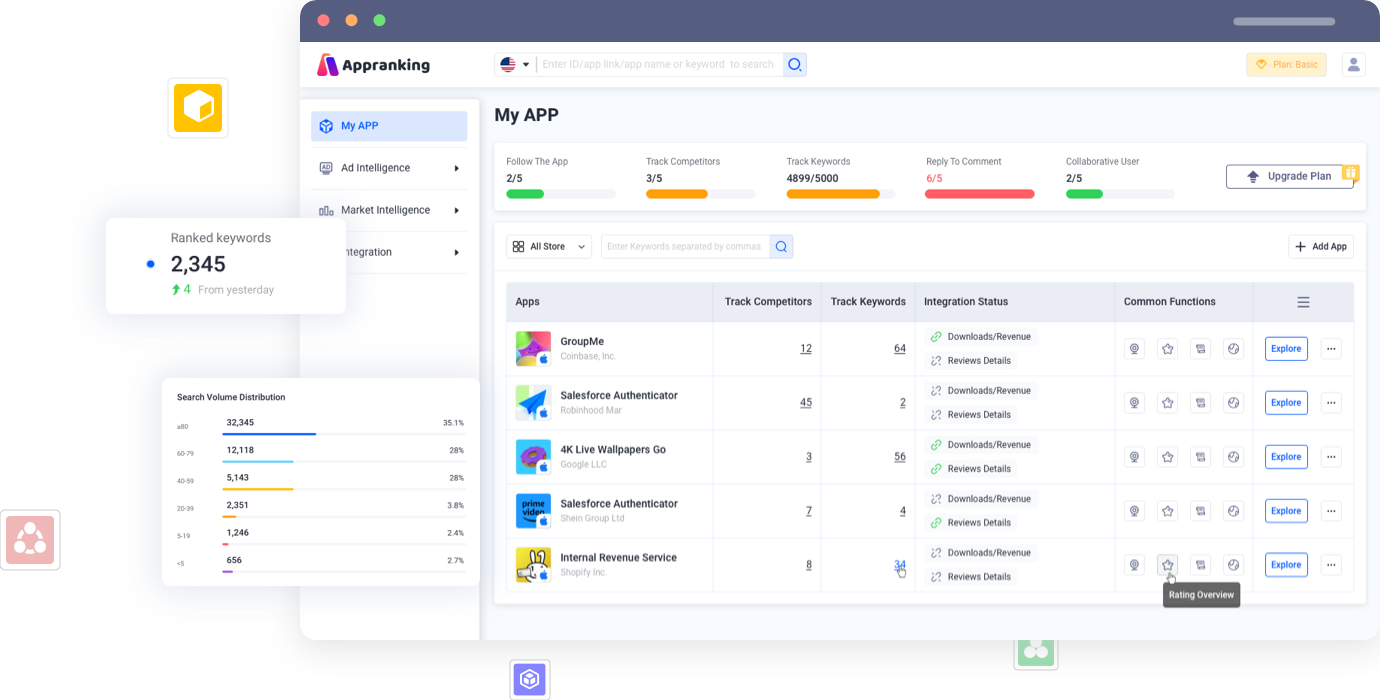
Task: Click the webcam-shaped icon for 4K Live Wallpapers Go
Action: pyautogui.click(x=1134, y=457)
